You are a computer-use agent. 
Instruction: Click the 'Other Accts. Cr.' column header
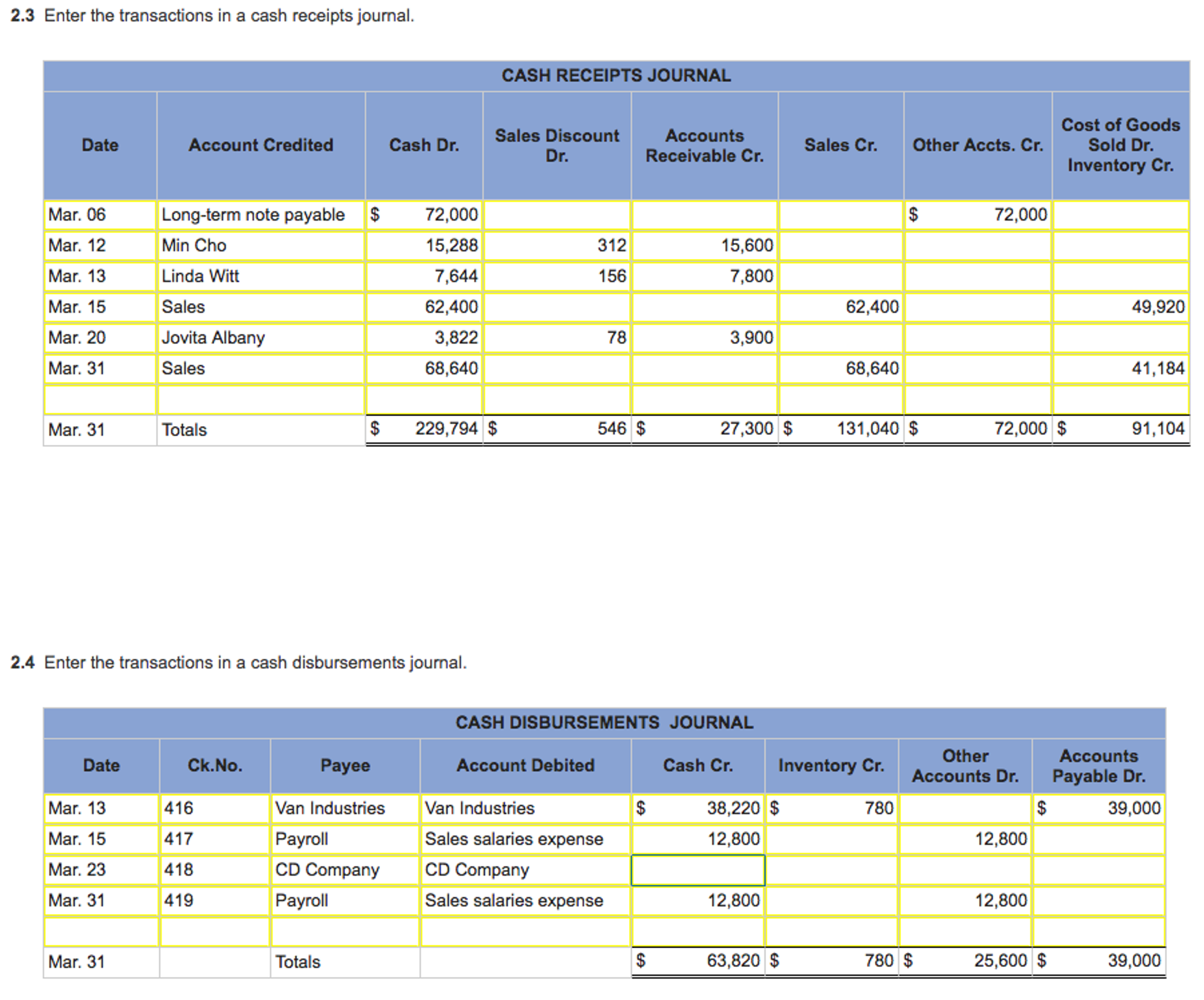(x=978, y=145)
